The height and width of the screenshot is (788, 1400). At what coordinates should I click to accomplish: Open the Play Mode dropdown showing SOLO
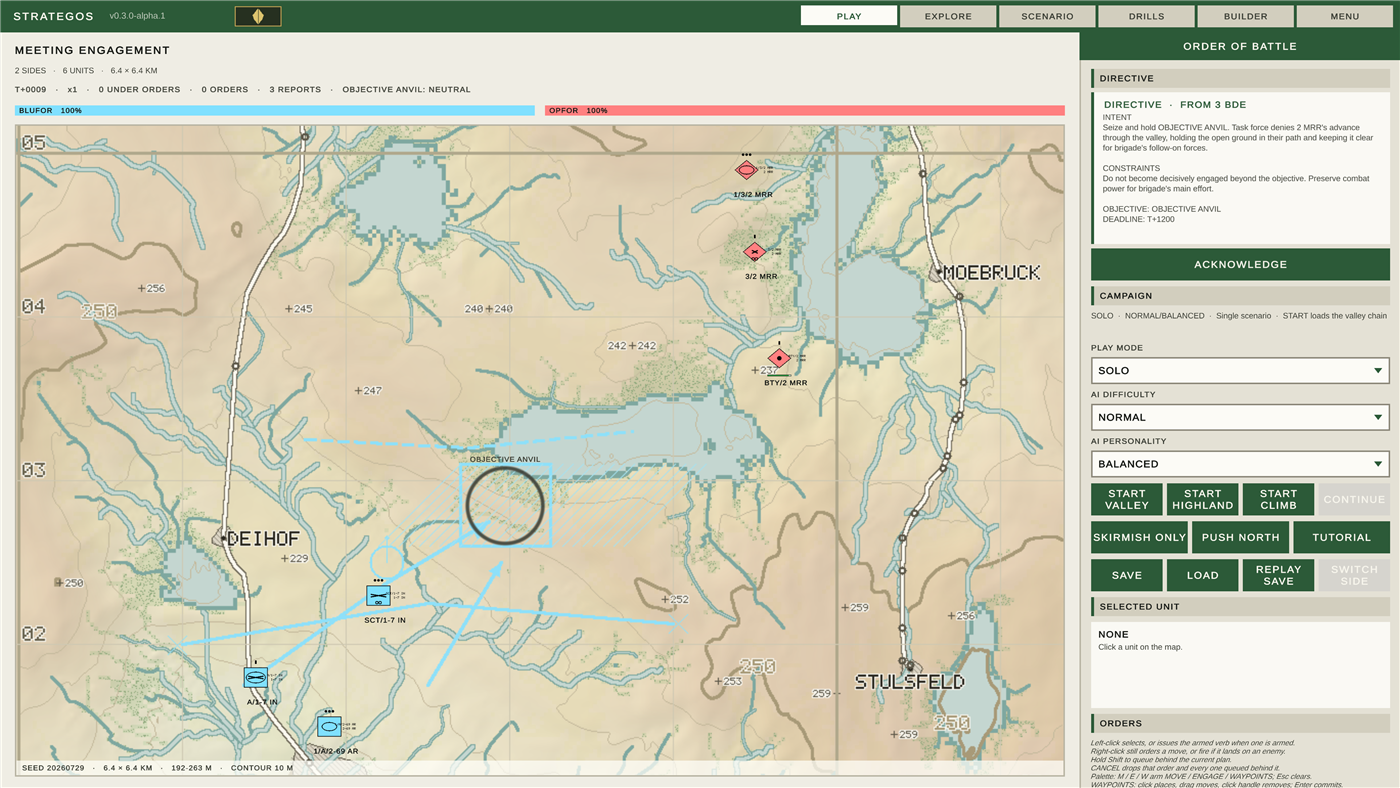1240,370
